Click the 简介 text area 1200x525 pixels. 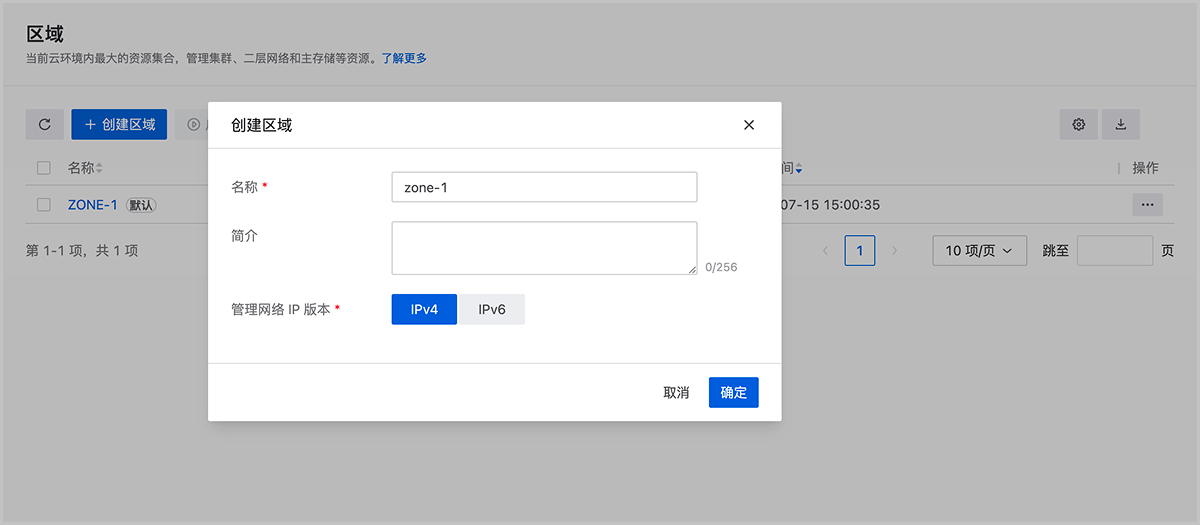point(544,248)
